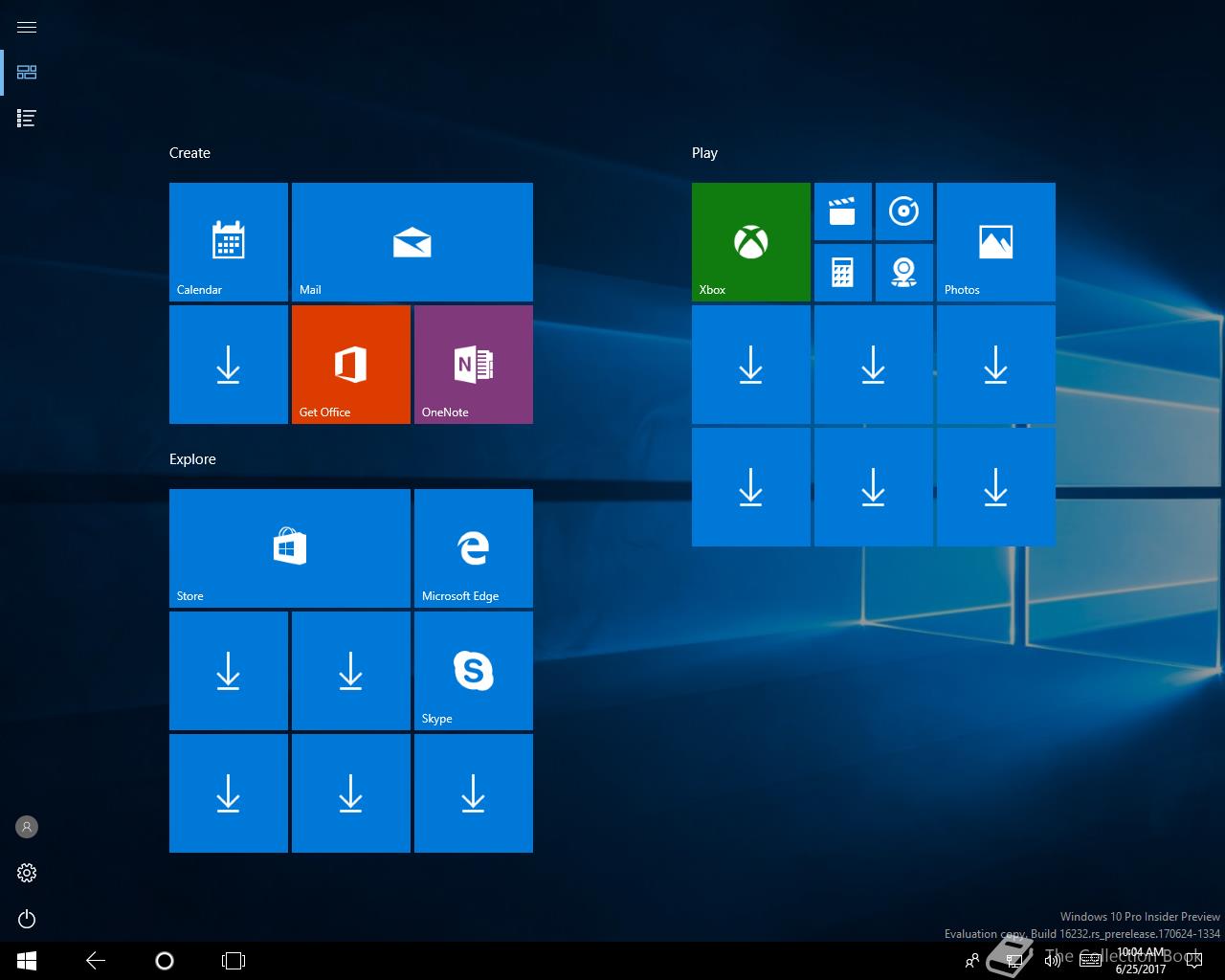Launch Microsoft Edge tile
This screenshot has height=980, width=1225.
pyautogui.click(x=474, y=548)
